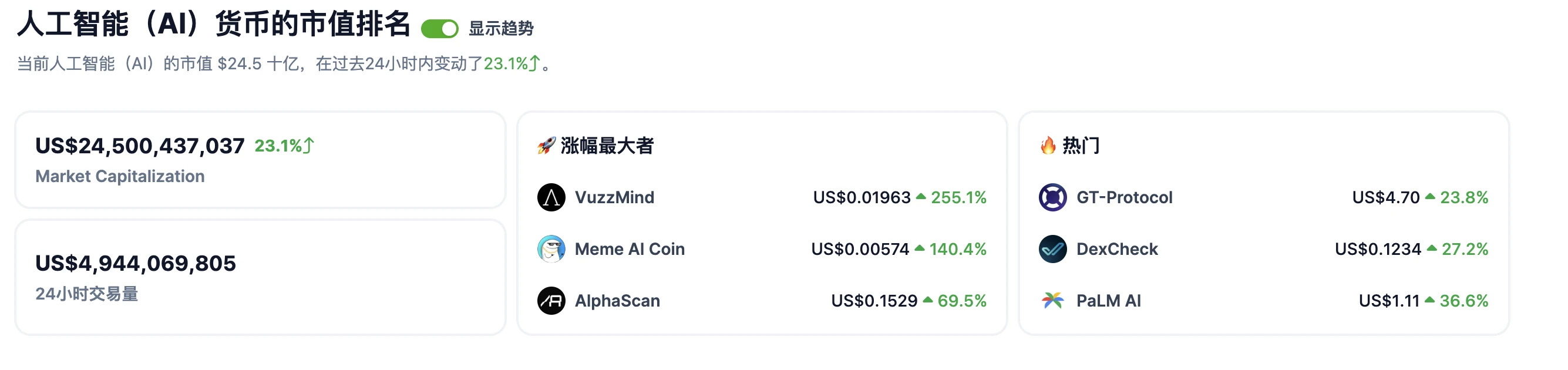The height and width of the screenshot is (370, 1568).
Task: Click the DexCheck checkmark logo
Action: point(1052,249)
